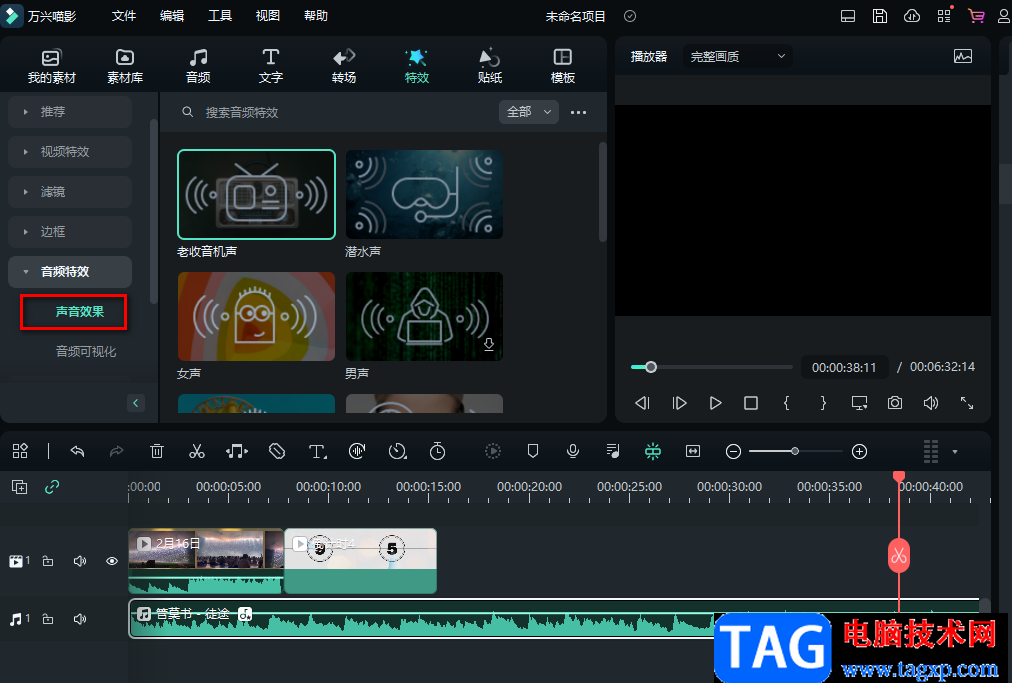Download the 男声 effect

tap(489, 344)
